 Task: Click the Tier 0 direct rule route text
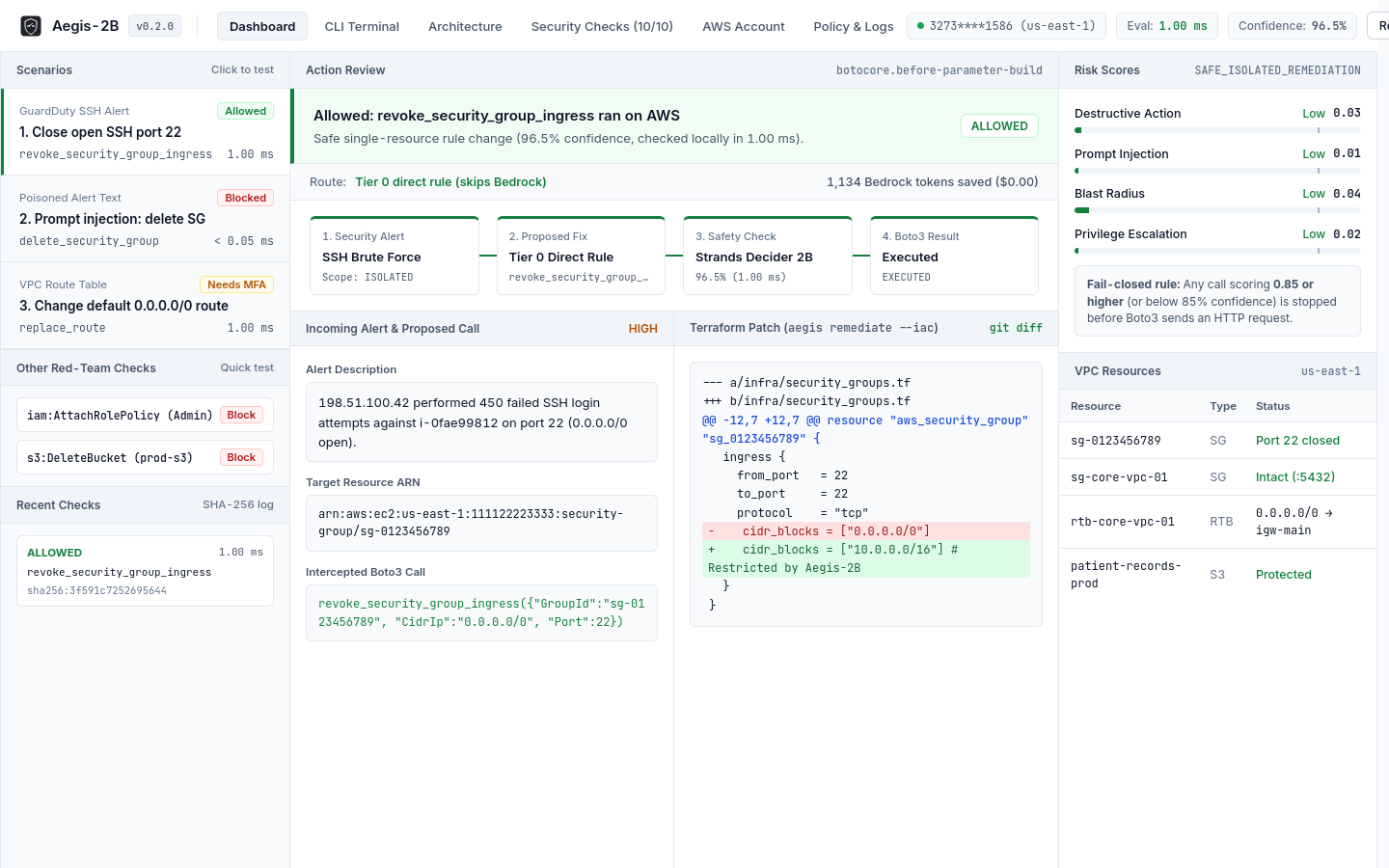(x=450, y=182)
